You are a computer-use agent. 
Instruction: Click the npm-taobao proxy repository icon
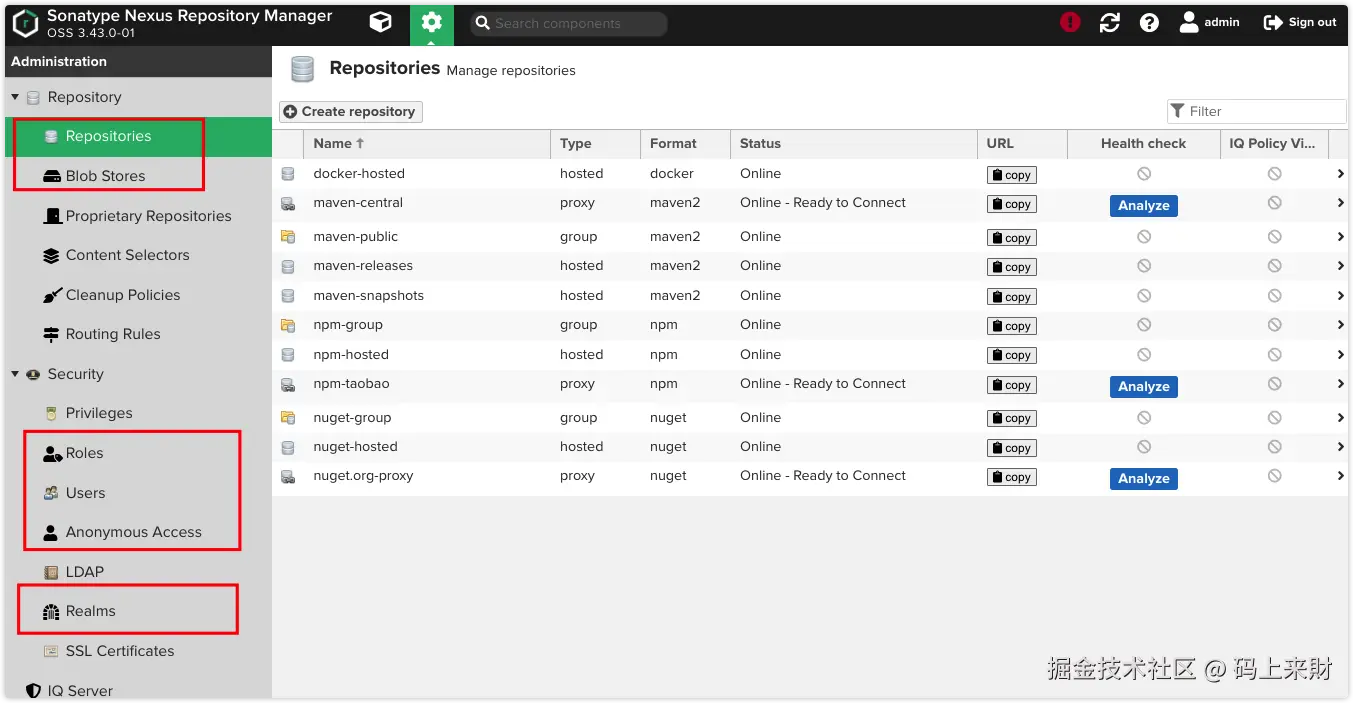[288, 384]
